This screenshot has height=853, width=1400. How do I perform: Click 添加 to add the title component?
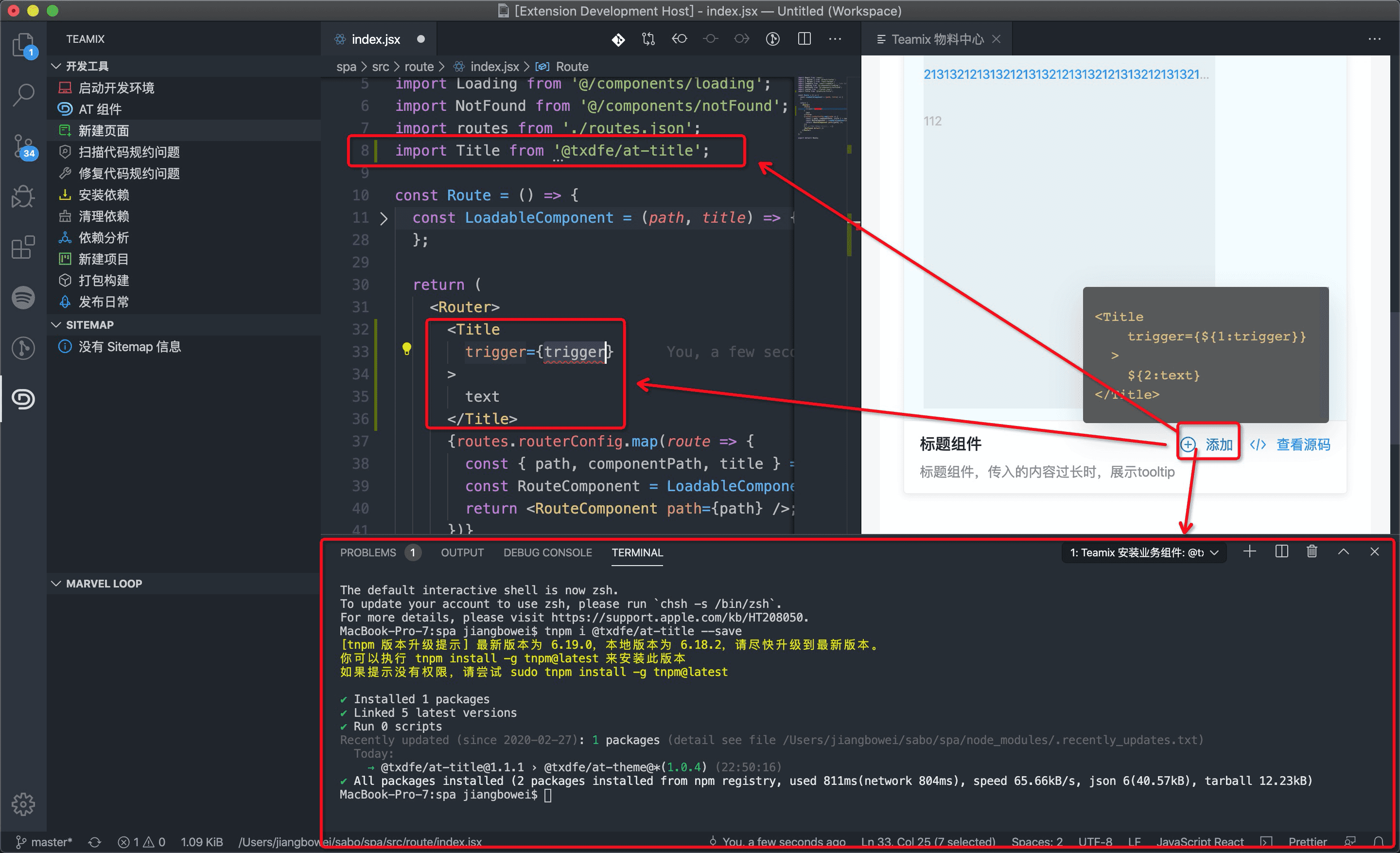click(x=1207, y=444)
